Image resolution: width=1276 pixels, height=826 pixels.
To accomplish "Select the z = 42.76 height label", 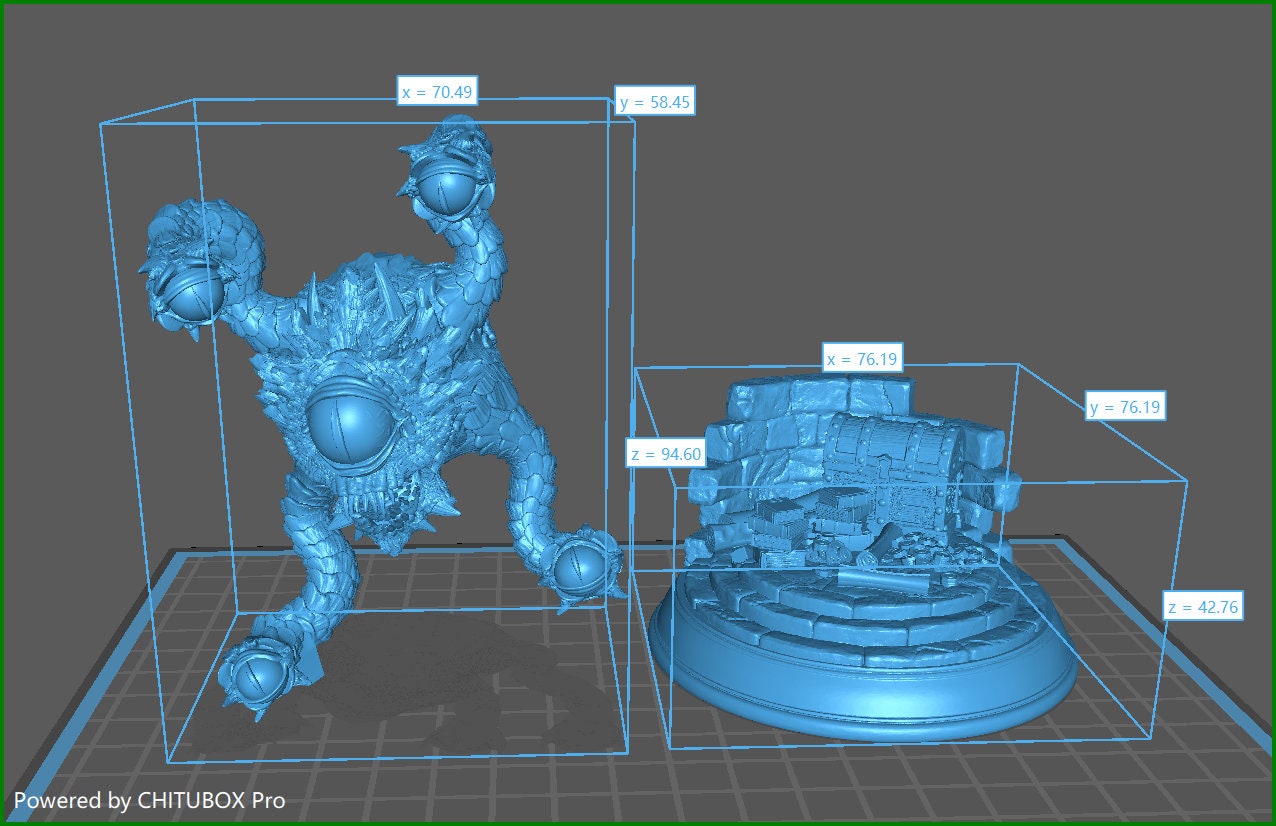I will coord(1203,606).
